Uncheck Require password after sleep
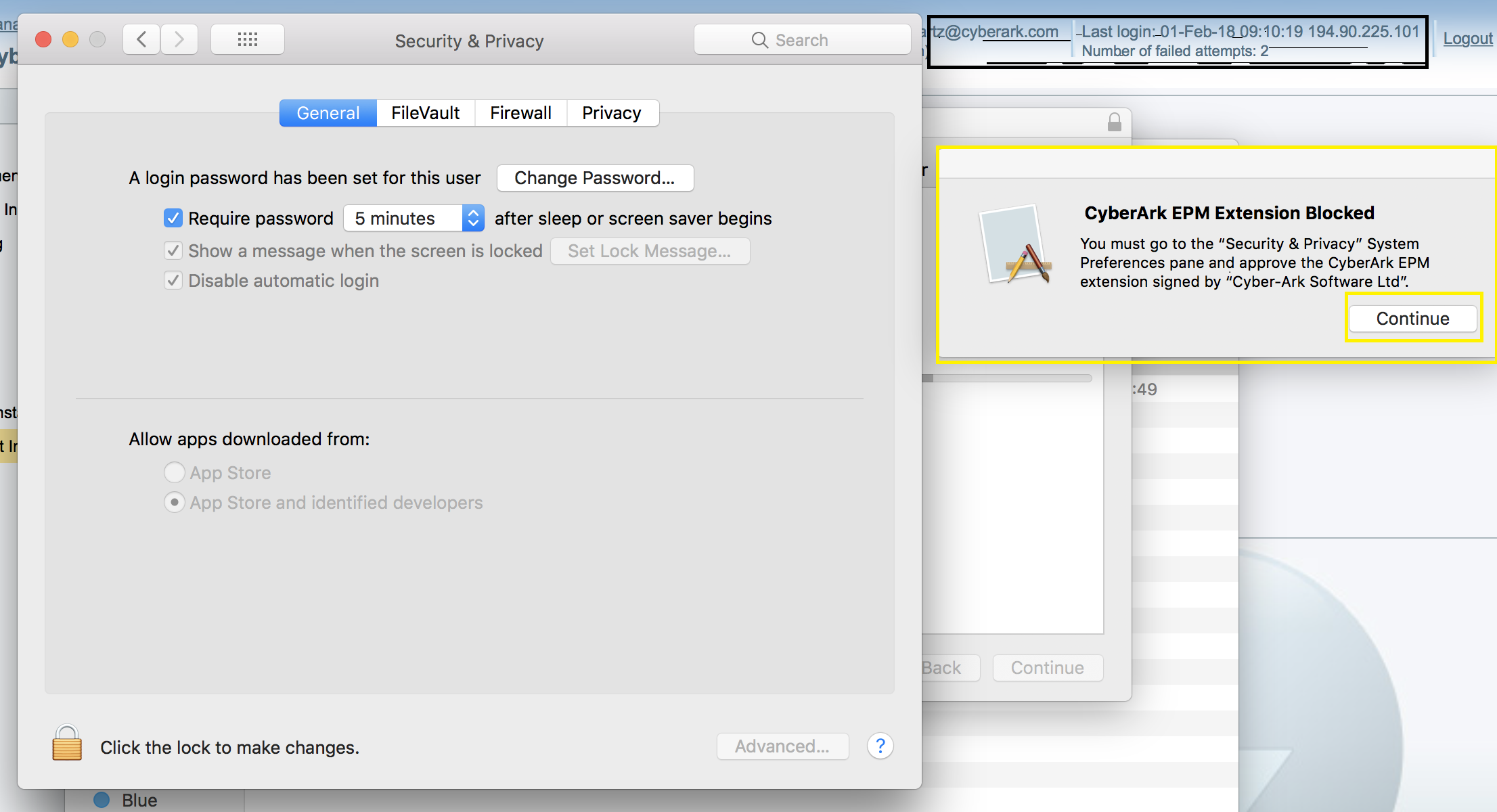Image resolution: width=1497 pixels, height=812 pixels. 173,218
